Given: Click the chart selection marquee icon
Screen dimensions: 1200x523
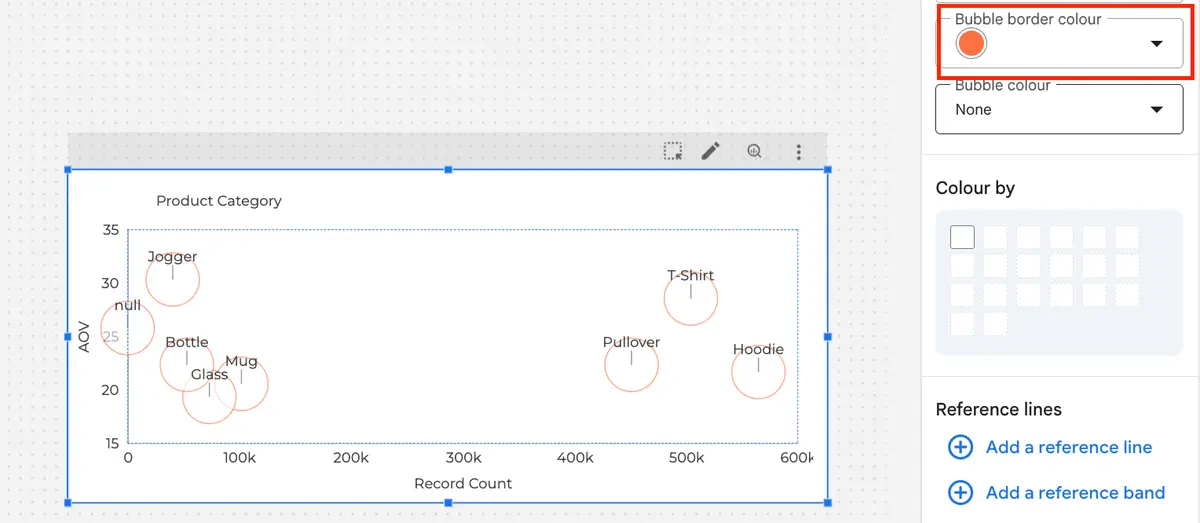Looking at the screenshot, I should (673, 151).
